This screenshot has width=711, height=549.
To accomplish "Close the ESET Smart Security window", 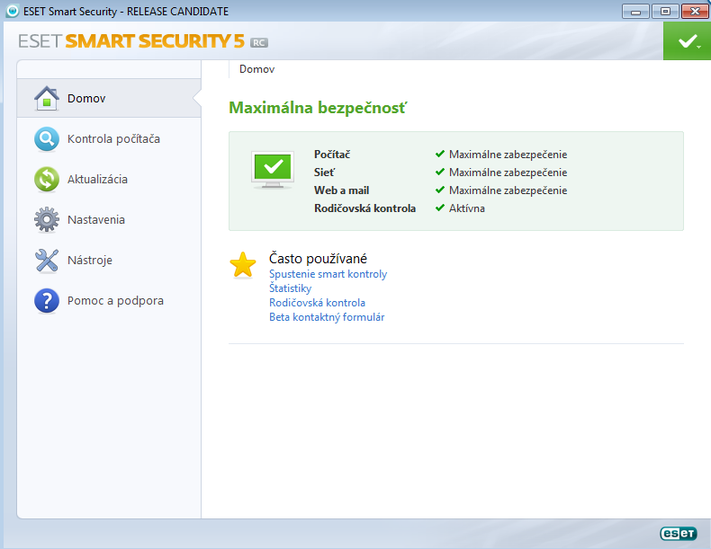I will (695, 11).
